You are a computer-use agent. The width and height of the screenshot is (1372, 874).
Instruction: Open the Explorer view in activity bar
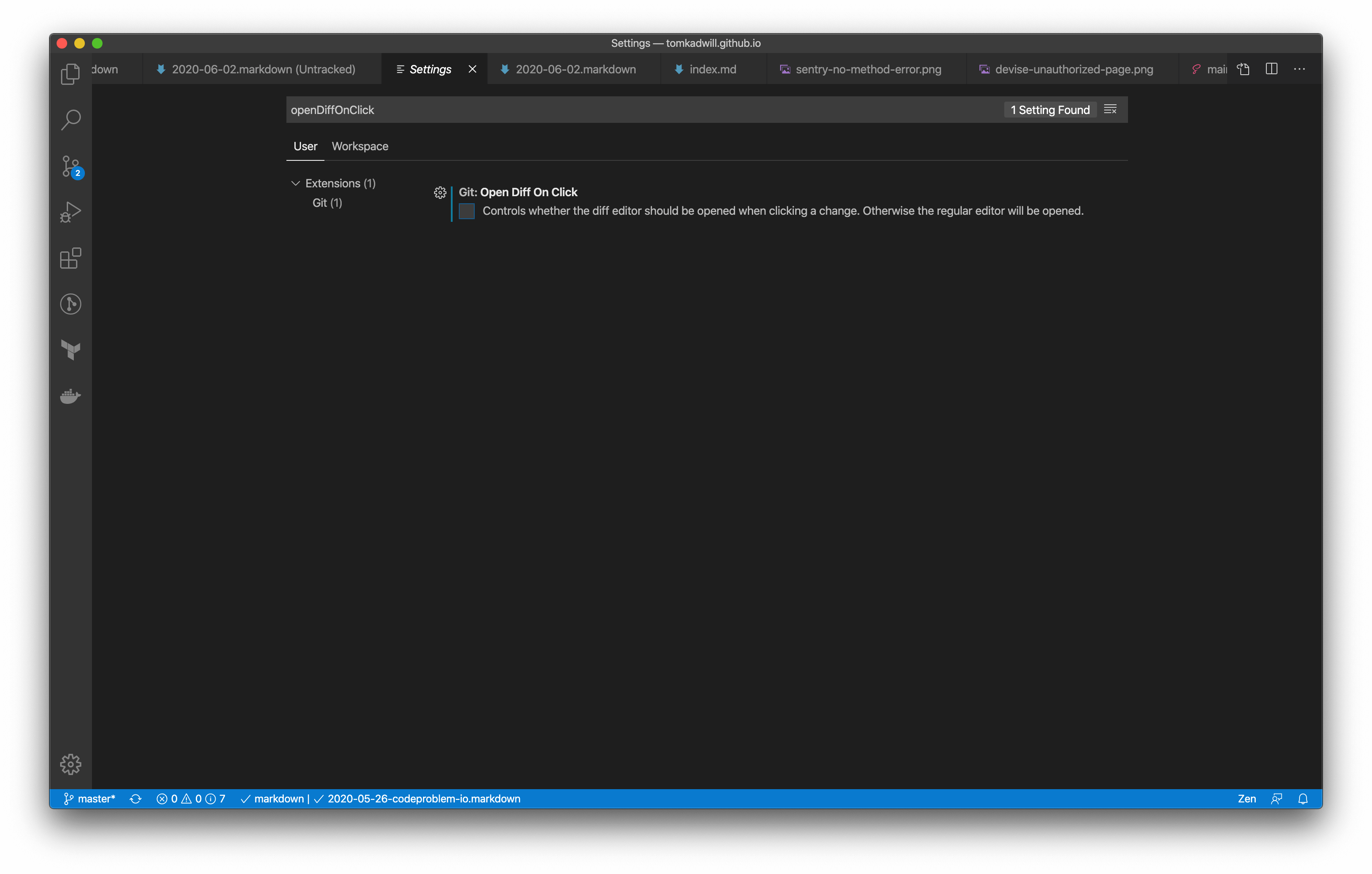[x=71, y=73]
